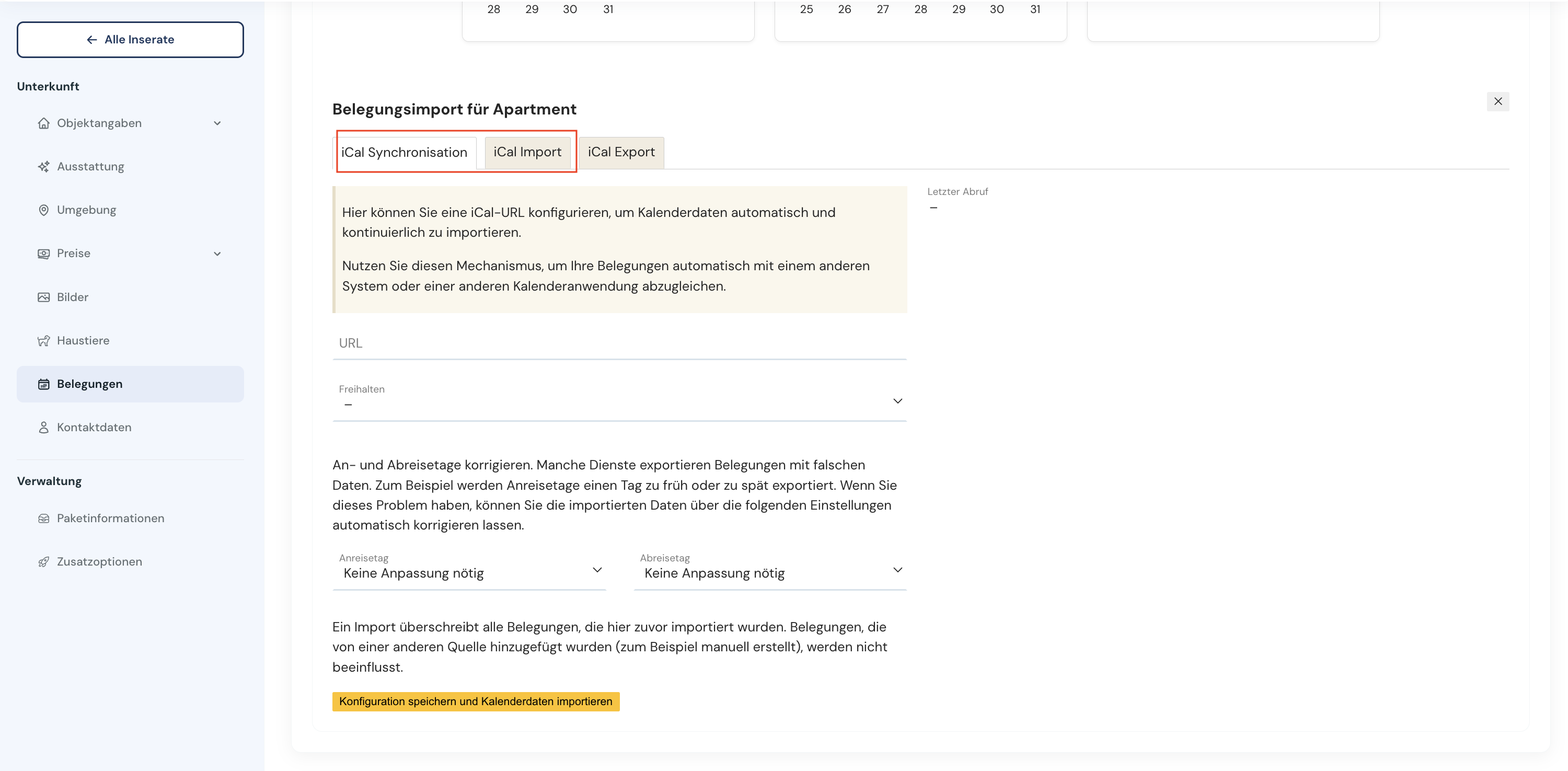This screenshot has height=771, width=1568.
Task: Click the money icon beside Preise
Action: [43, 254]
